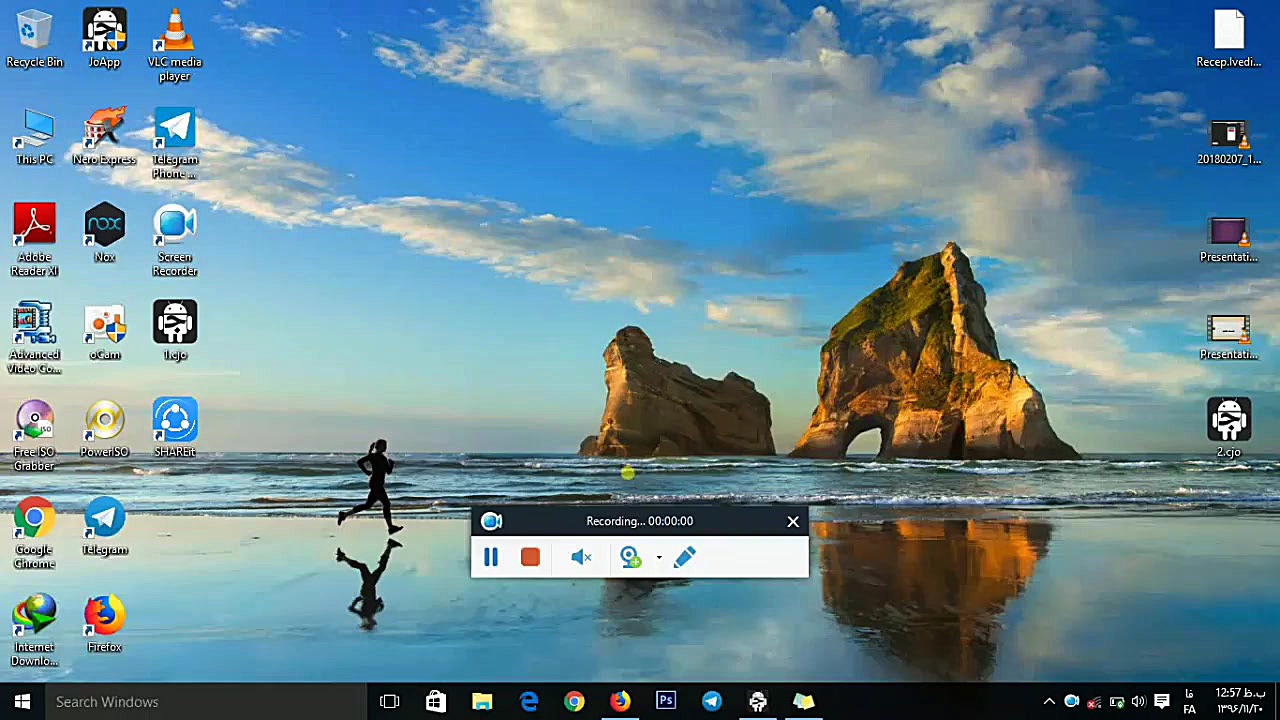The image size is (1280, 720).
Task: Open the Store from the taskbar
Action: click(436, 702)
